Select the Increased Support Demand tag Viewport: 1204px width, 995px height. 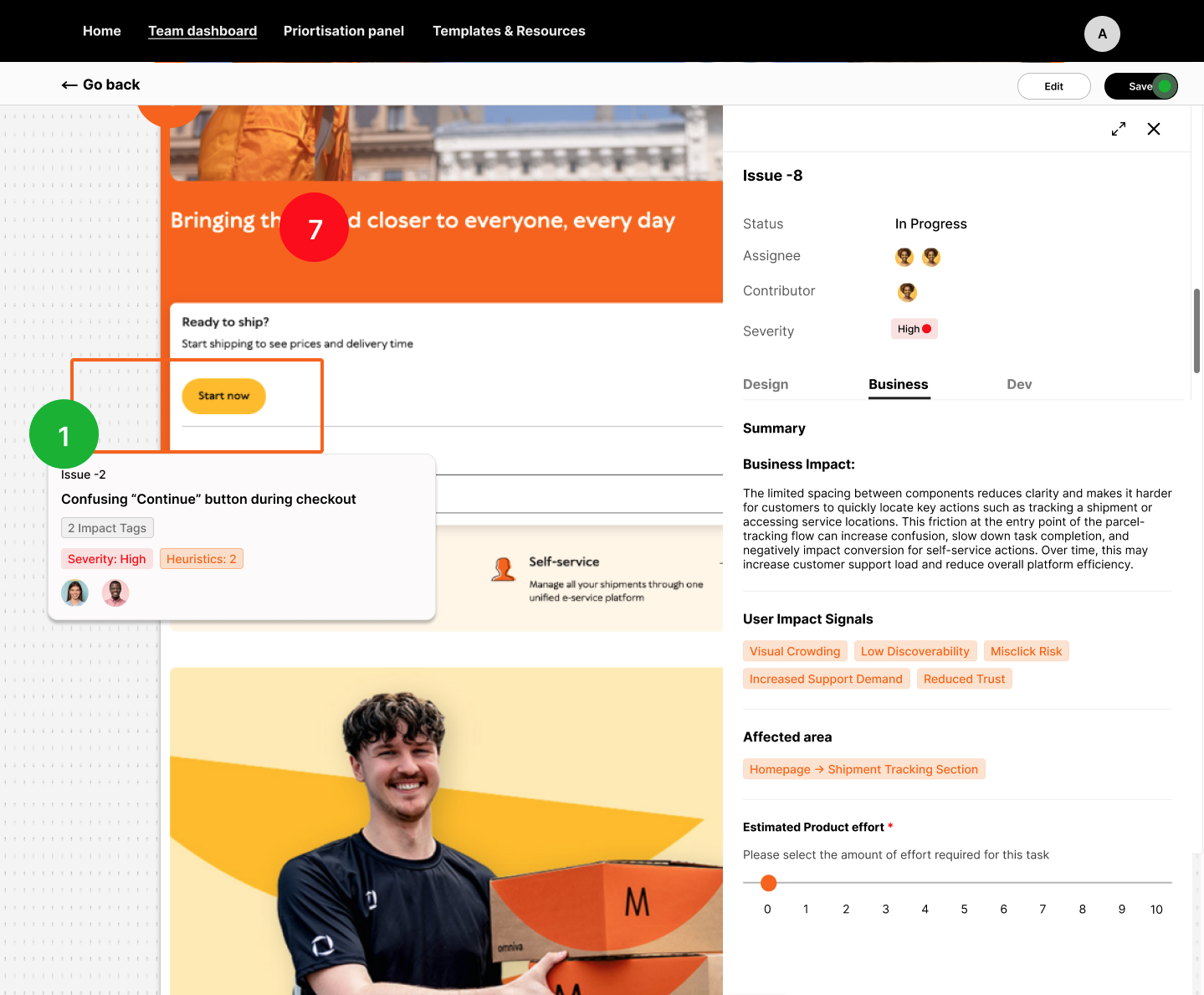(x=826, y=679)
